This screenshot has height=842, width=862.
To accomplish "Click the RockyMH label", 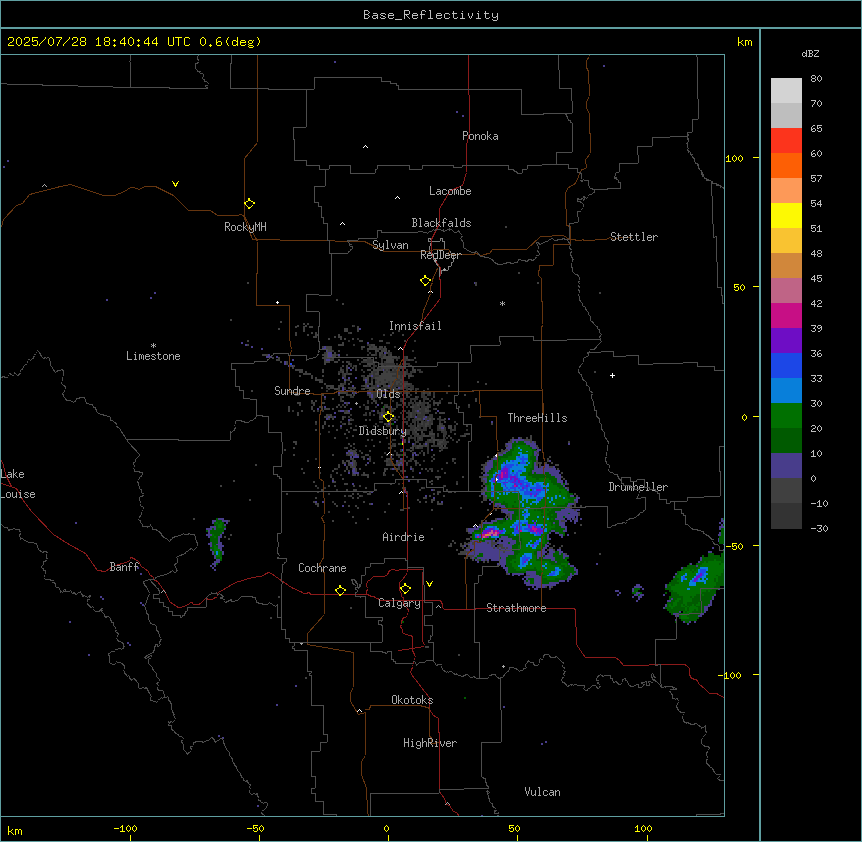I will tap(245, 227).
